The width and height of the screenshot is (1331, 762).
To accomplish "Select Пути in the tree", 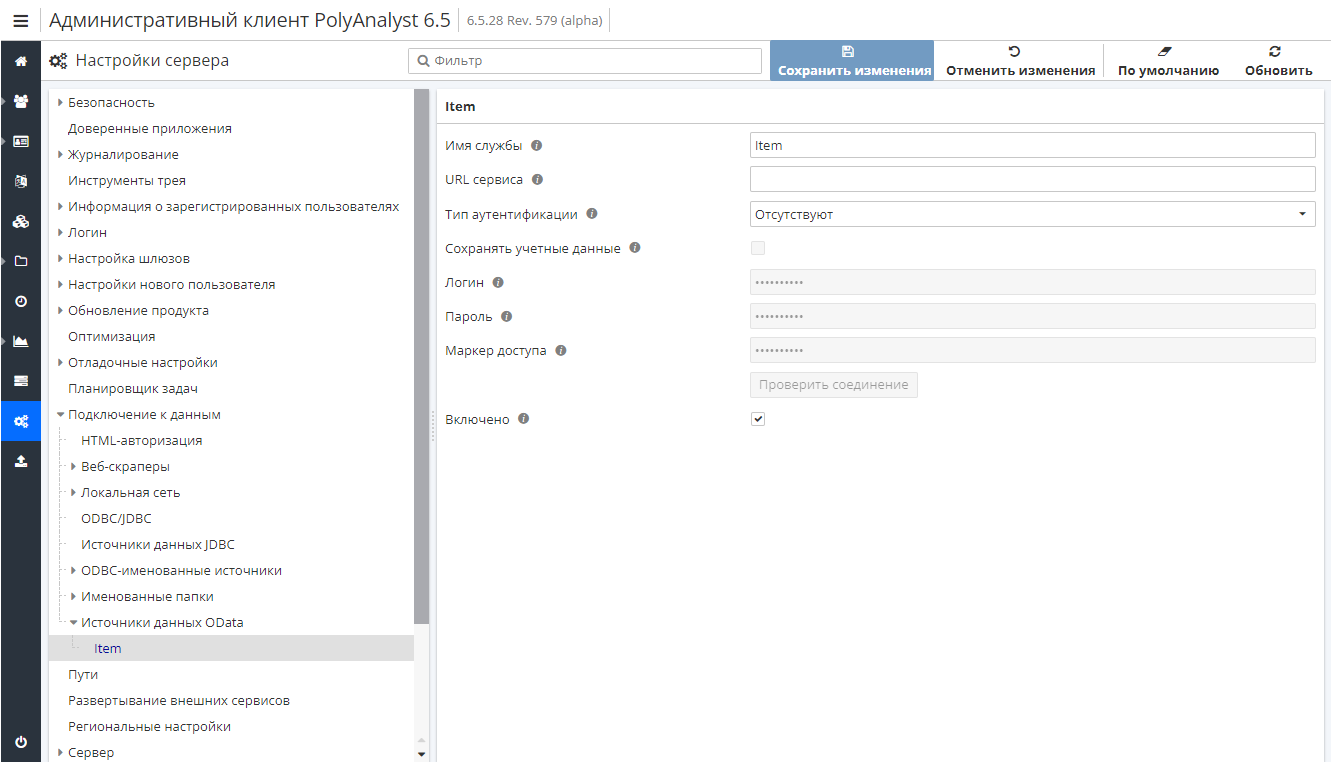I will (x=83, y=674).
